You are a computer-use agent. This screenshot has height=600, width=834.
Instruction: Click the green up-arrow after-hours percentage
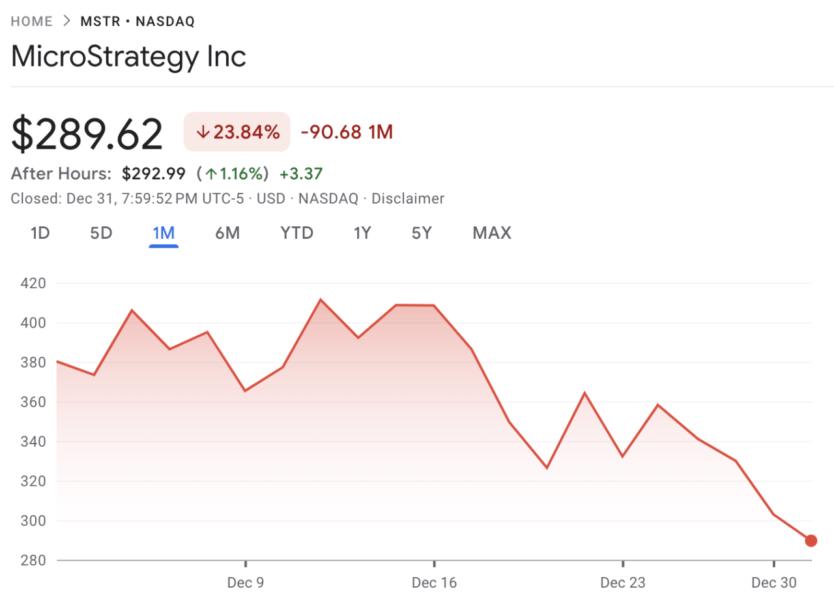pyautogui.click(x=233, y=174)
